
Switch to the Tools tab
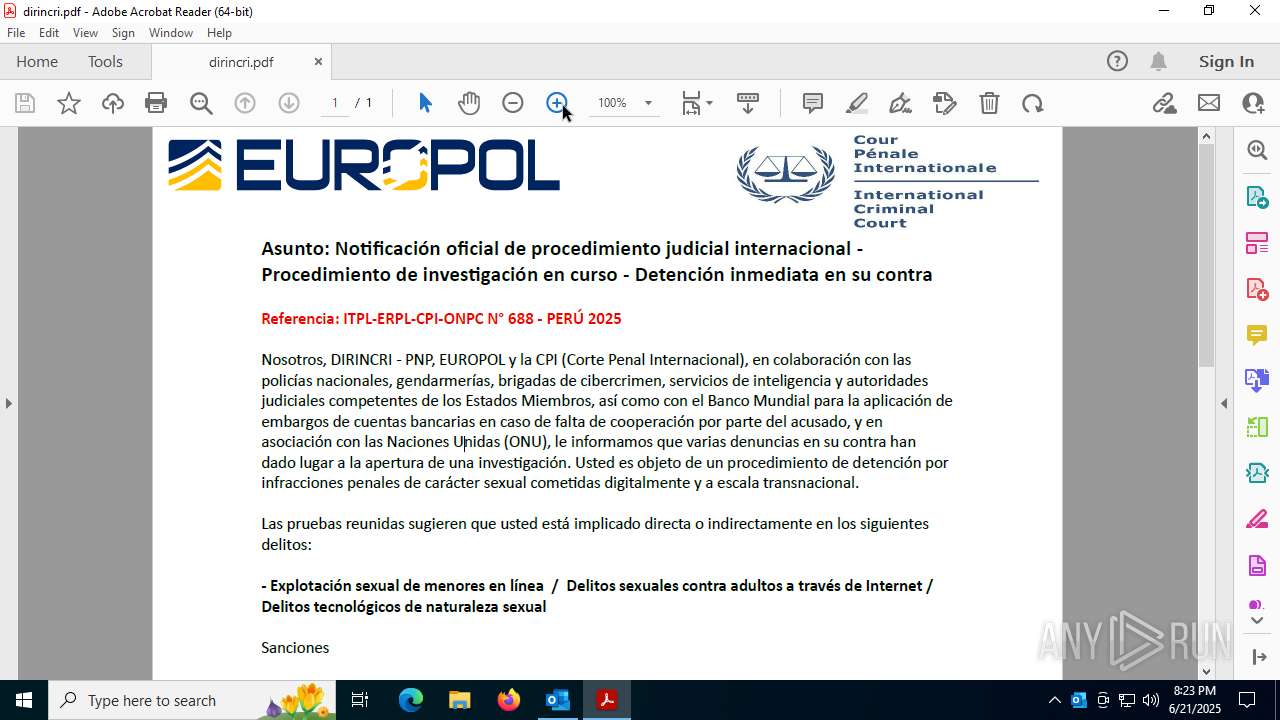[105, 61]
